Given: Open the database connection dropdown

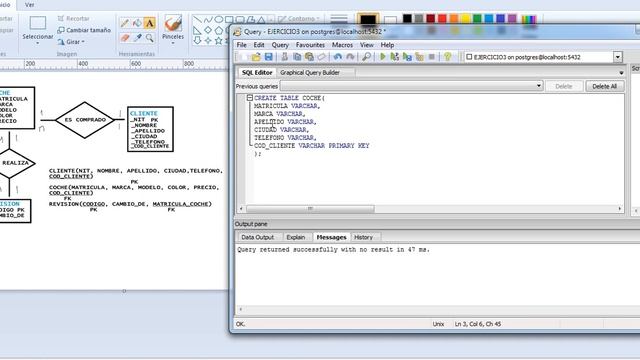Looking at the screenshot, I should 618,57.
